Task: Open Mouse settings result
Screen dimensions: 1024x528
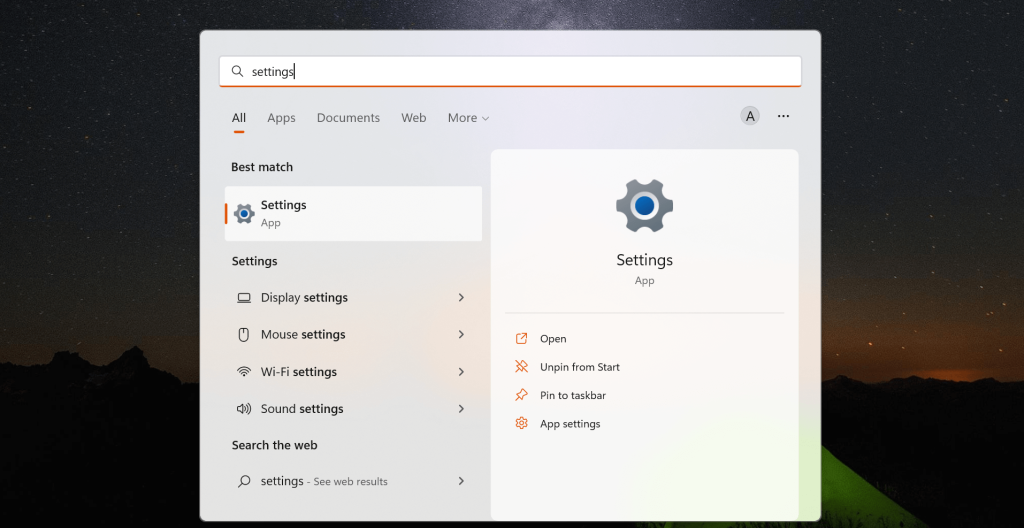Action: click(x=353, y=335)
